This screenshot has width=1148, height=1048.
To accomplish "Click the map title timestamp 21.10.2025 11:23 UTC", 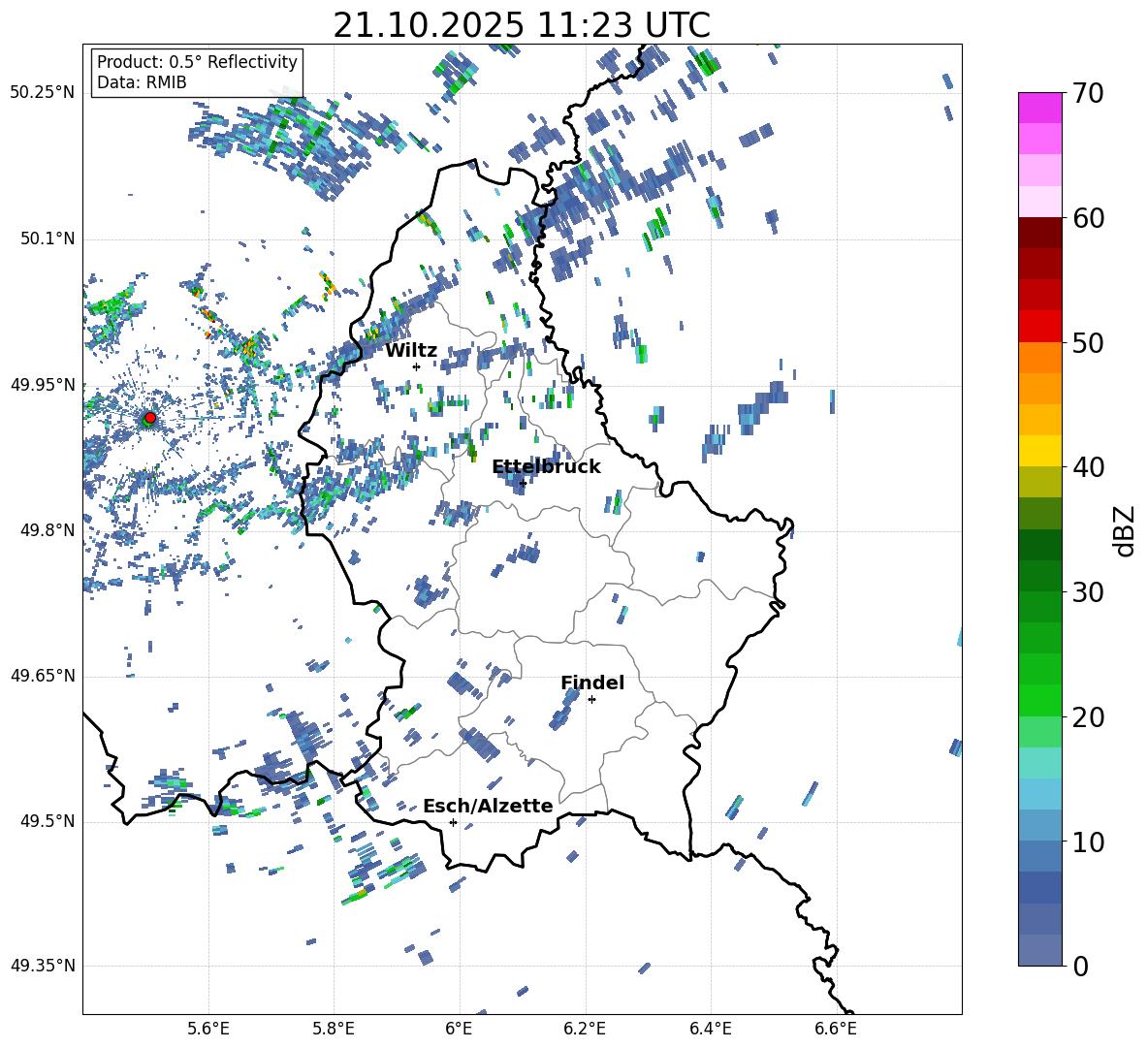I will pyautogui.click(x=522, y=25).
